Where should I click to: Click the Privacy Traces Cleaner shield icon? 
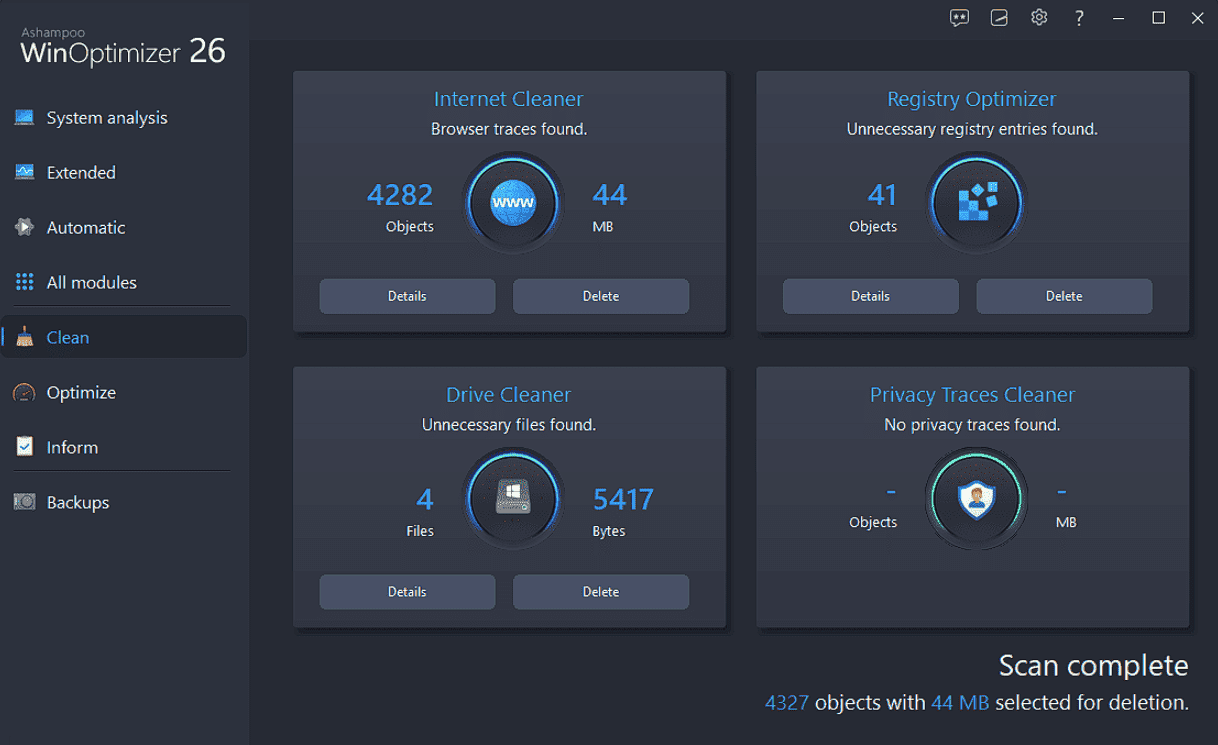977,498
